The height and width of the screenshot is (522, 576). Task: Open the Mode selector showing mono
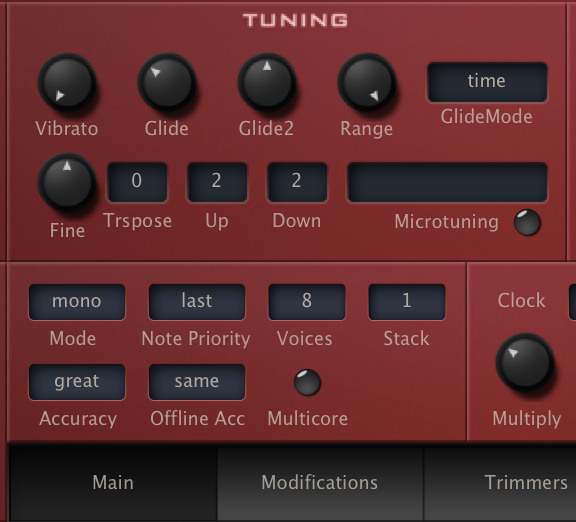77,301
